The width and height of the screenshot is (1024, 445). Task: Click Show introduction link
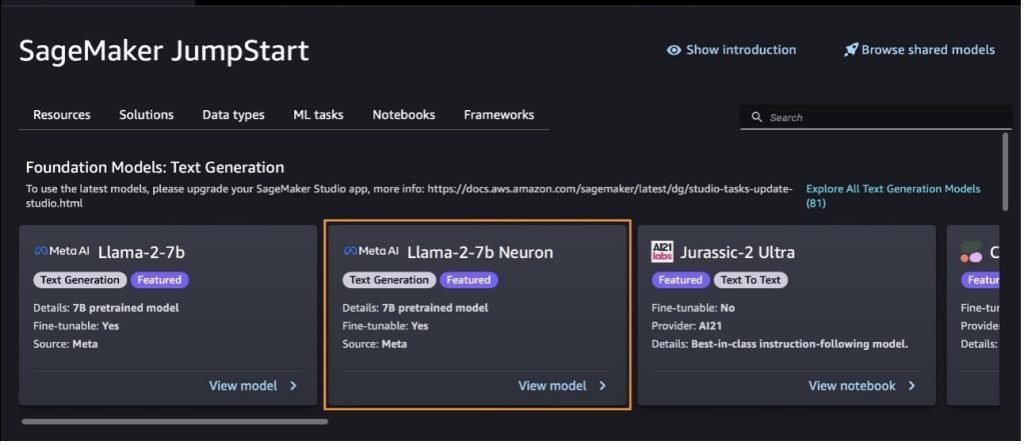pyautogui.click(x=741, y=50)
